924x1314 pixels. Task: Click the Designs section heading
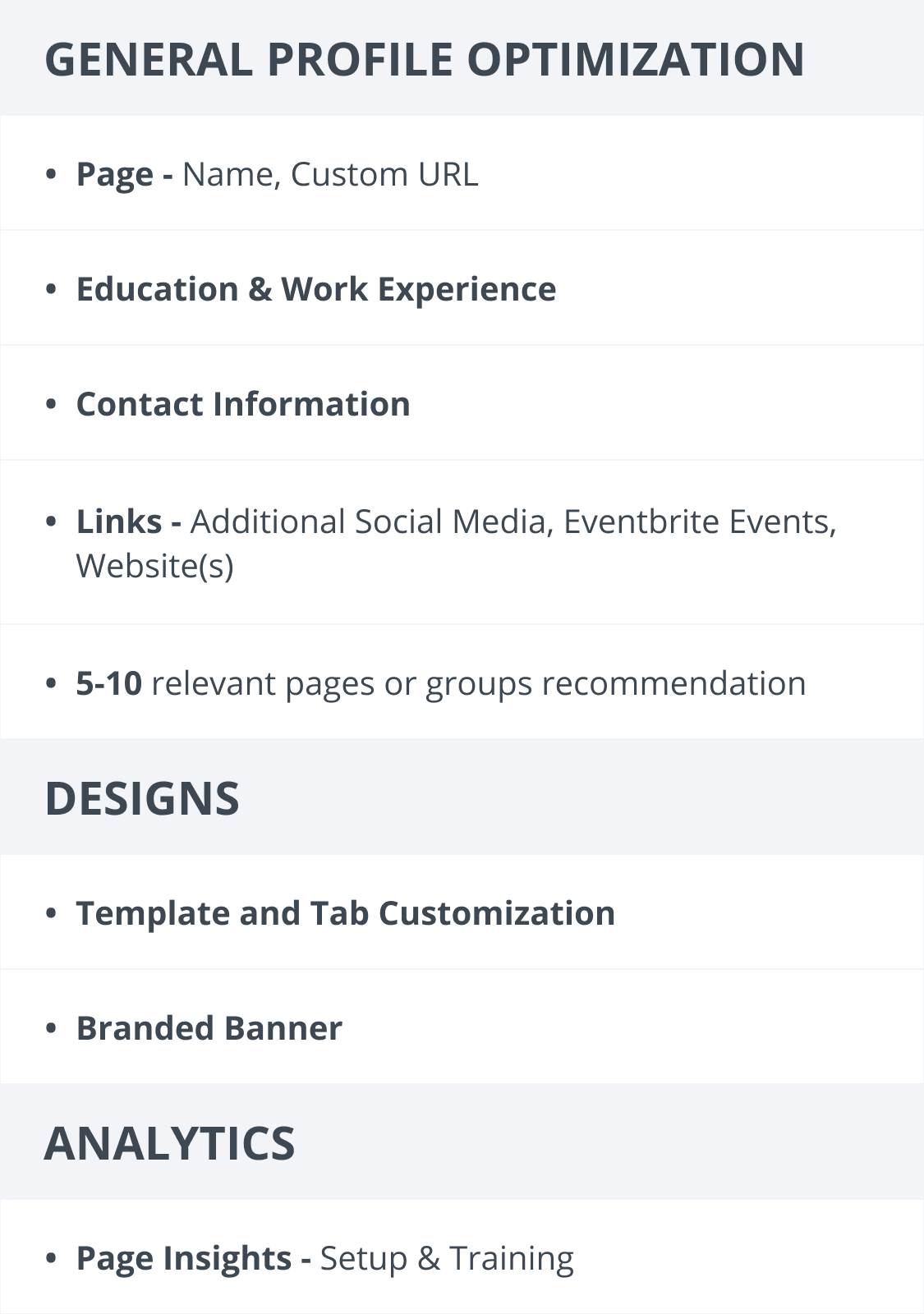(142, 798)
